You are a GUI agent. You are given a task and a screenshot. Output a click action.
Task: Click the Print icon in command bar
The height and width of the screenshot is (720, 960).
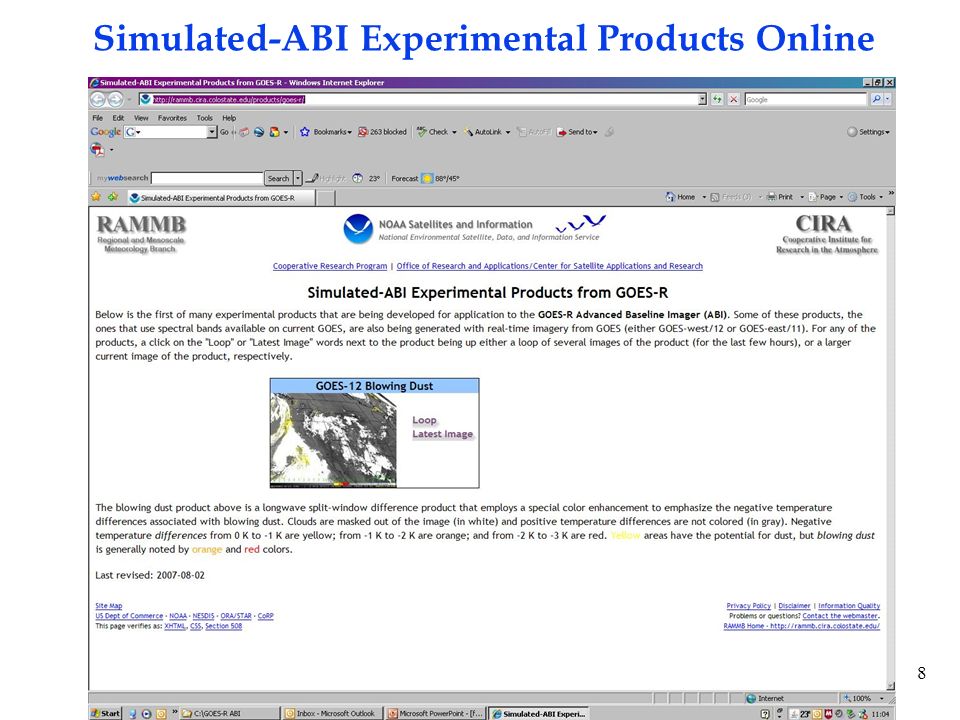click(772, 197)
